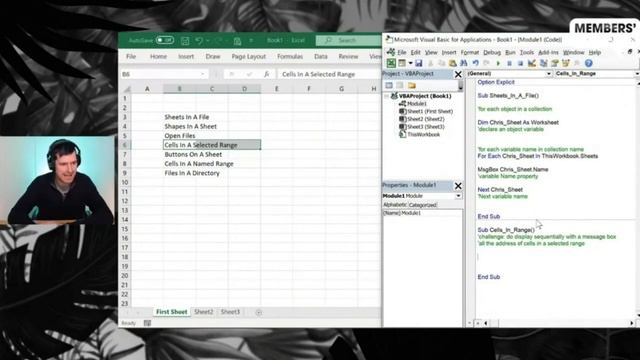This screenshot has width=640, height=360.
Task: Click the formula bar text Cells In A Selected Range
Action: click(x=318, y=74)
